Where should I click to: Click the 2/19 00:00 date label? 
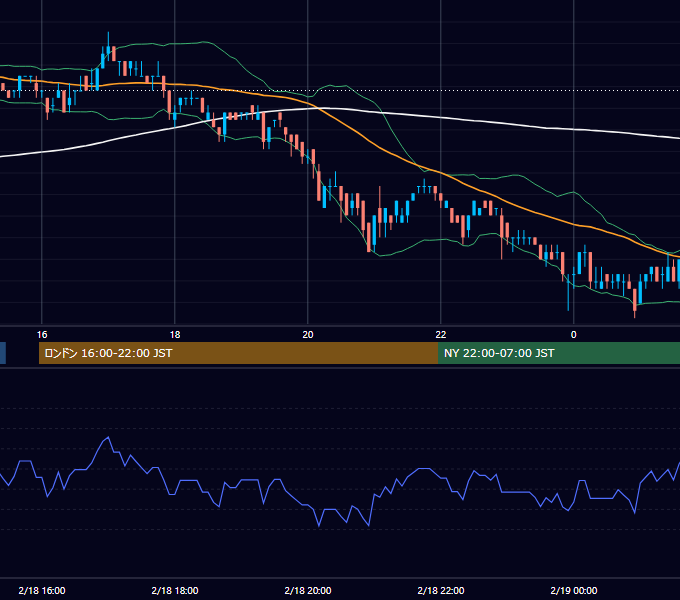coord(574,590)
